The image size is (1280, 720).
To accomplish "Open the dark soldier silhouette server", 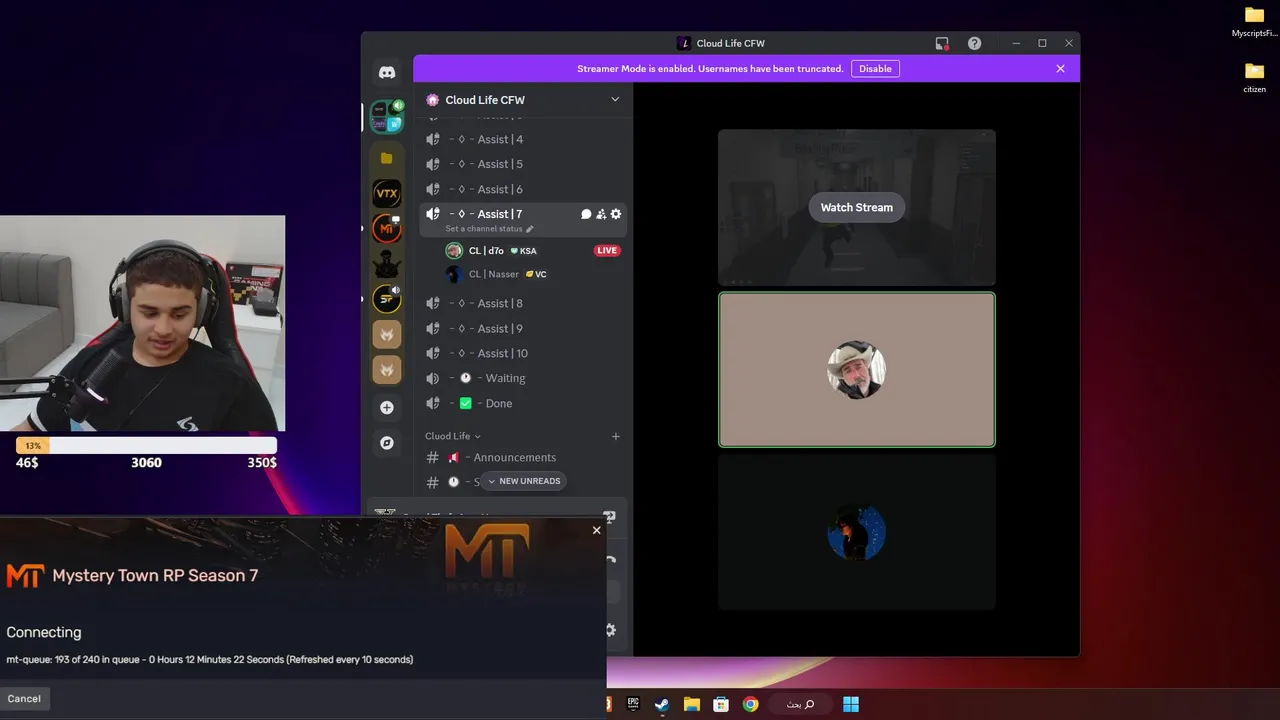I will click(x=387, y=264).
